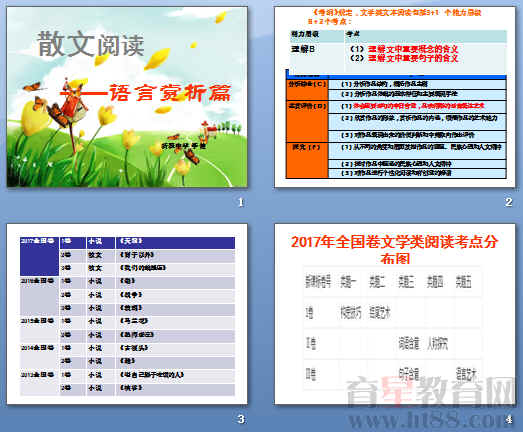Click the dark blue 2017 cell slide 3
This screenshot has width=523, height=432.
coord(39,256)
